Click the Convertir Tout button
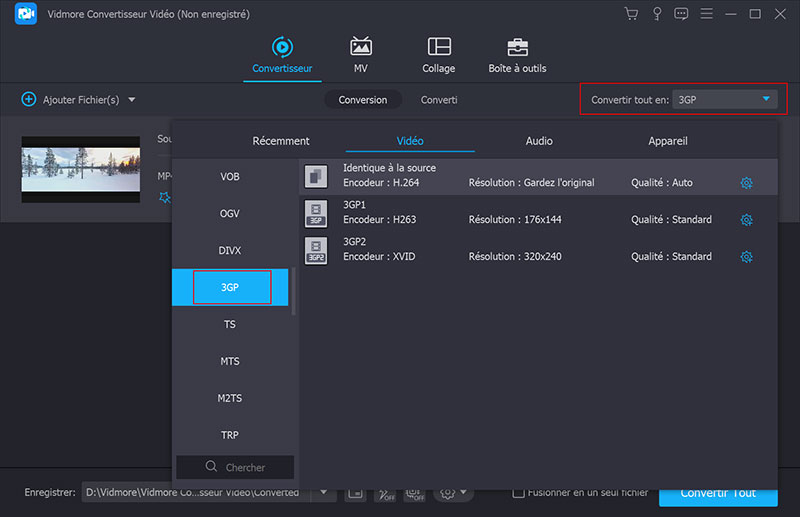Screen dimensions: 800x517 717,493
